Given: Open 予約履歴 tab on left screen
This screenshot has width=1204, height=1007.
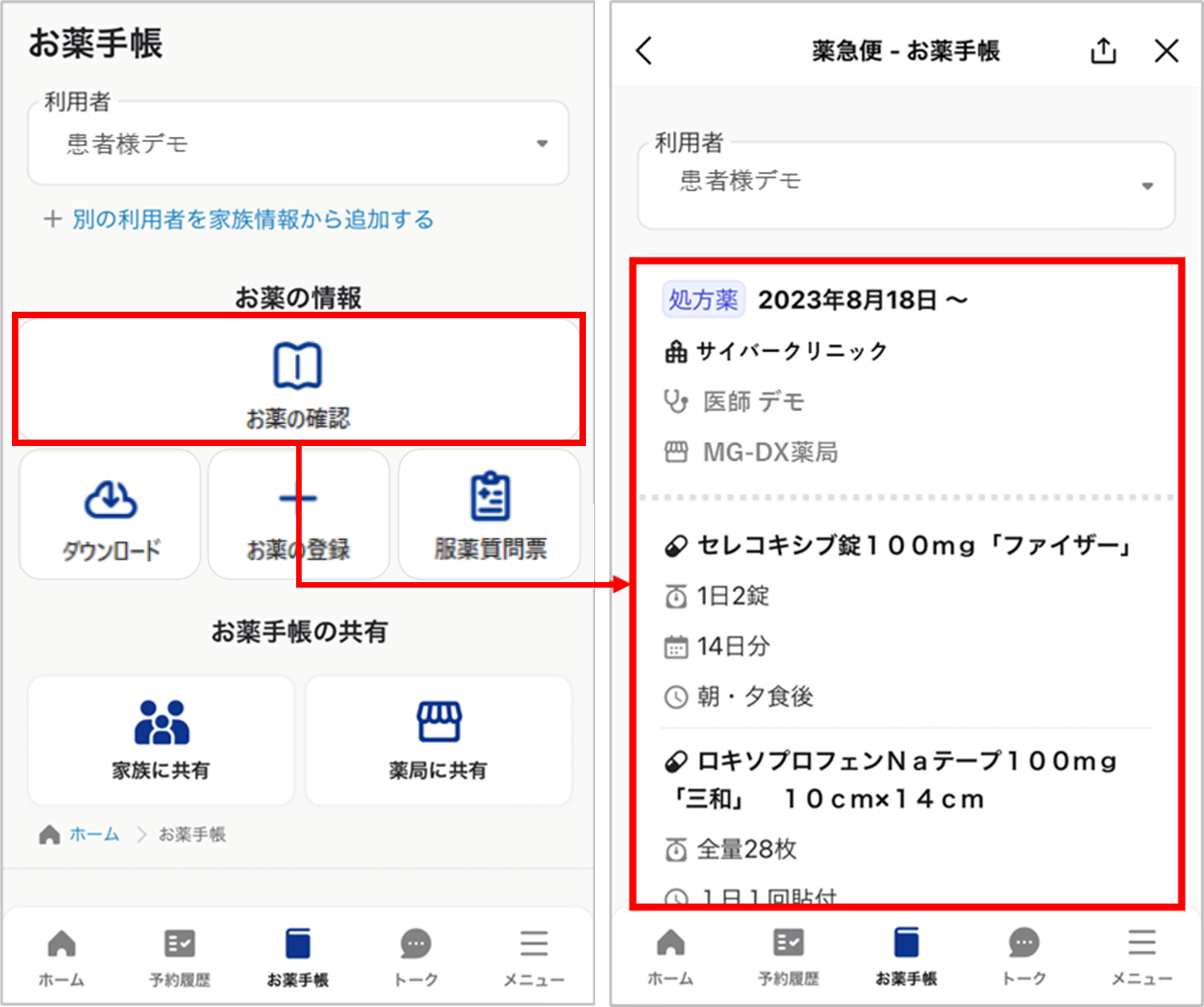Looking at the screenshot, I should pos(179,956).
